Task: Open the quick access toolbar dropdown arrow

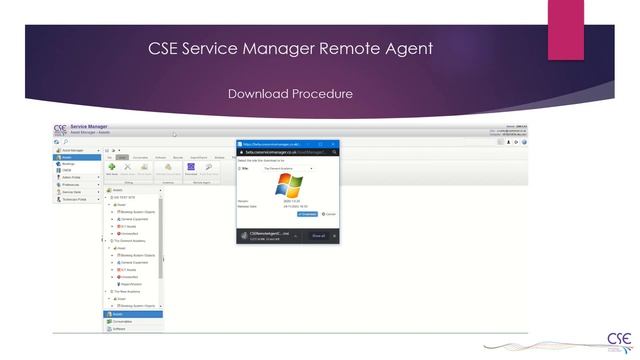Action: (x=119, y=151)
